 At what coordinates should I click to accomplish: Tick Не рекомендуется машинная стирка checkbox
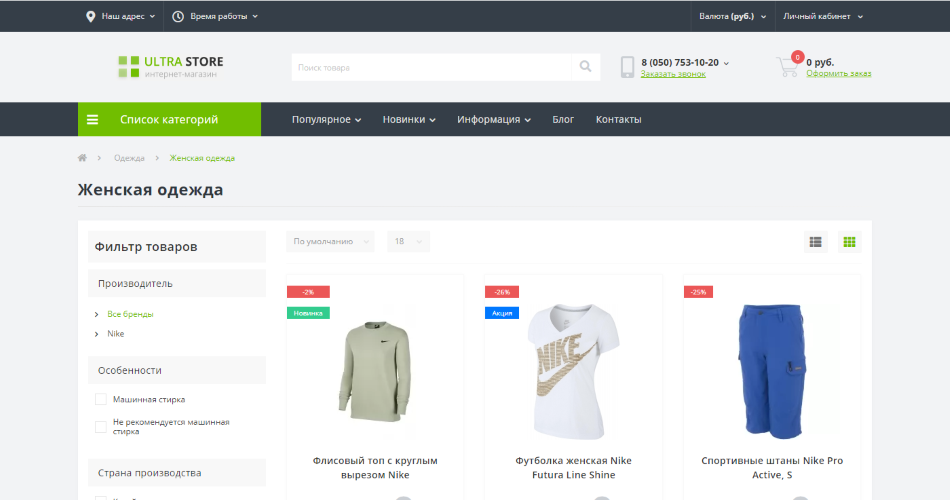(x=101, y=427)
